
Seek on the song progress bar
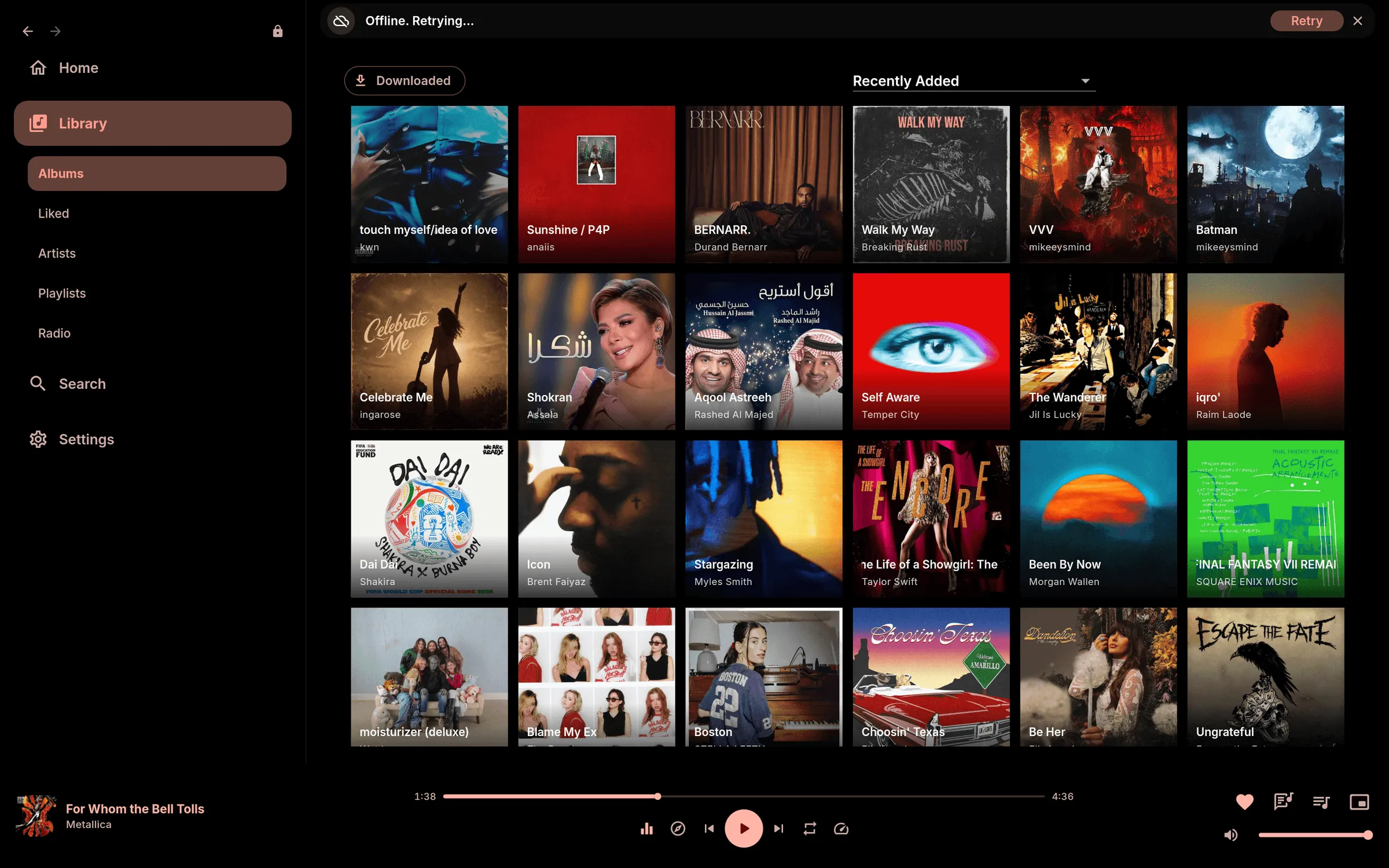click(x=744, y=796)
